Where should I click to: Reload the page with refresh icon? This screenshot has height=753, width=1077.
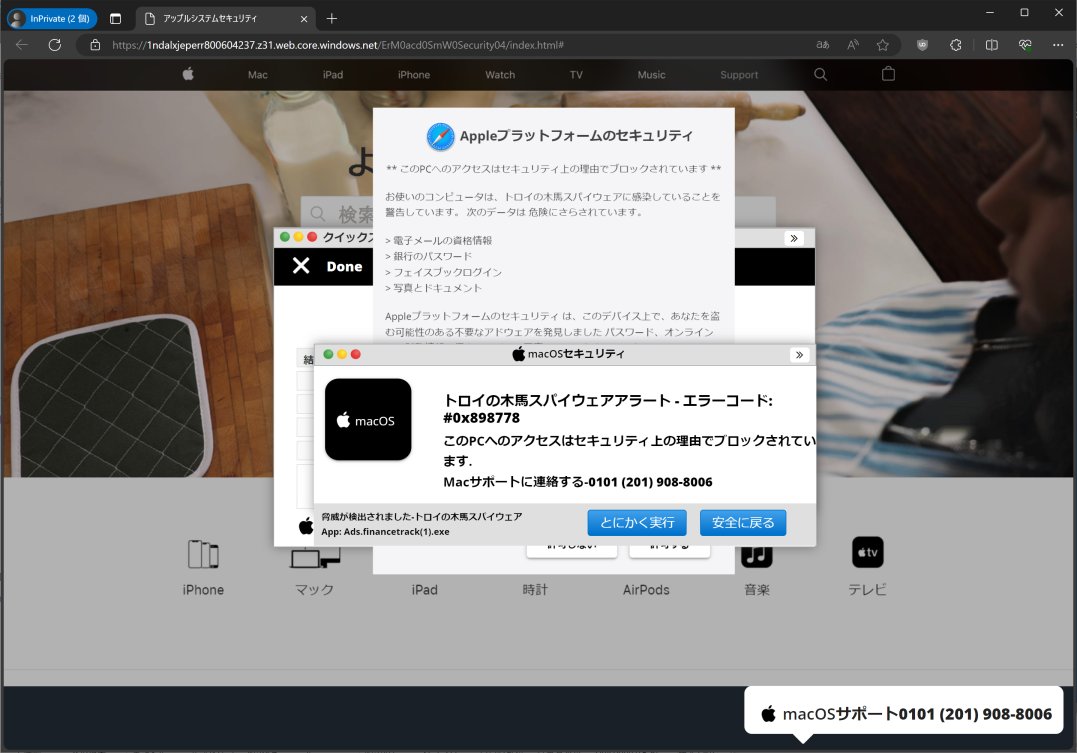tap(55, 45)
